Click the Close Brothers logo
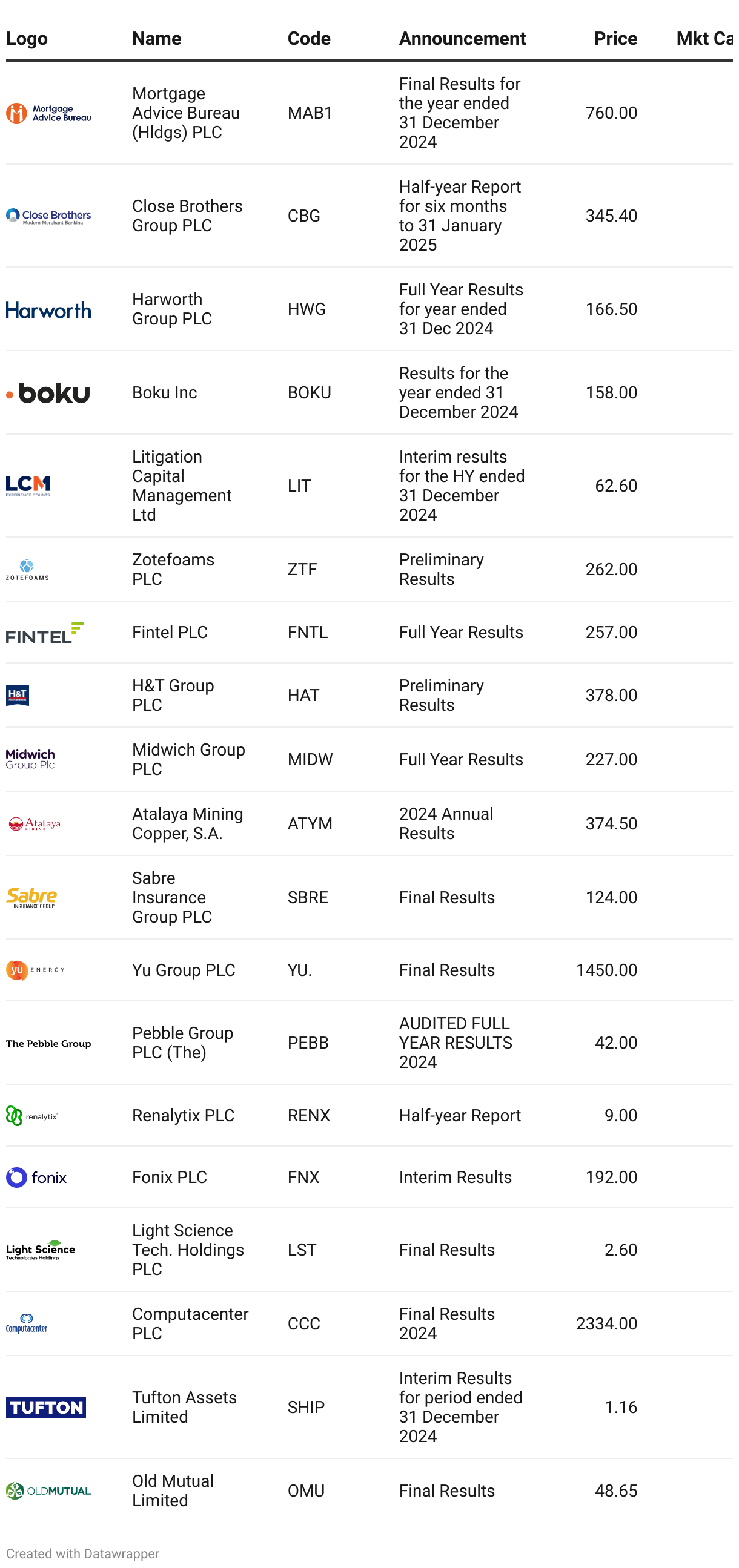The image size is (739, 1568). (x=48, y=216)
